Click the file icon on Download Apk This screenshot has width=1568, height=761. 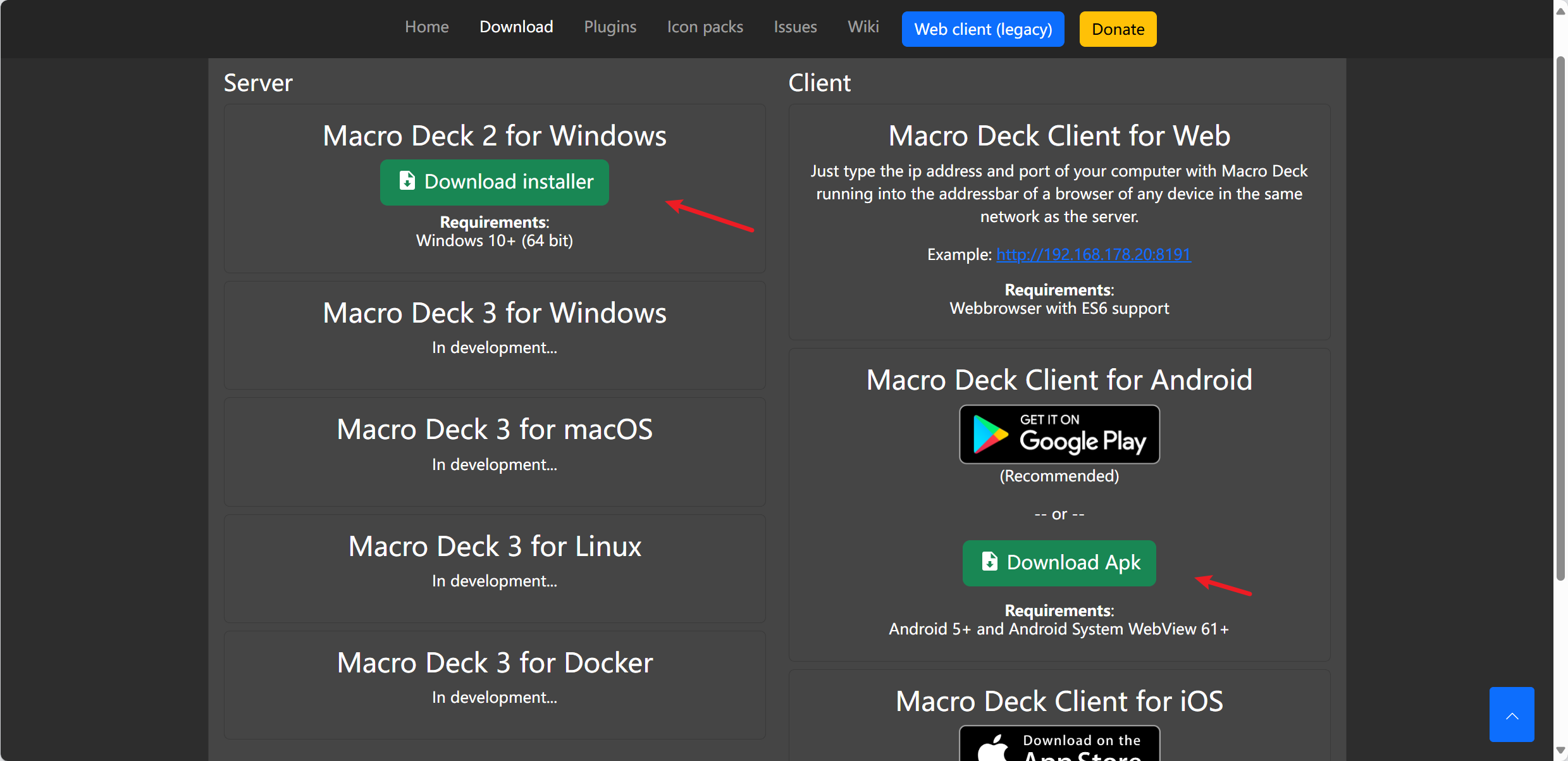pos(989,562)
